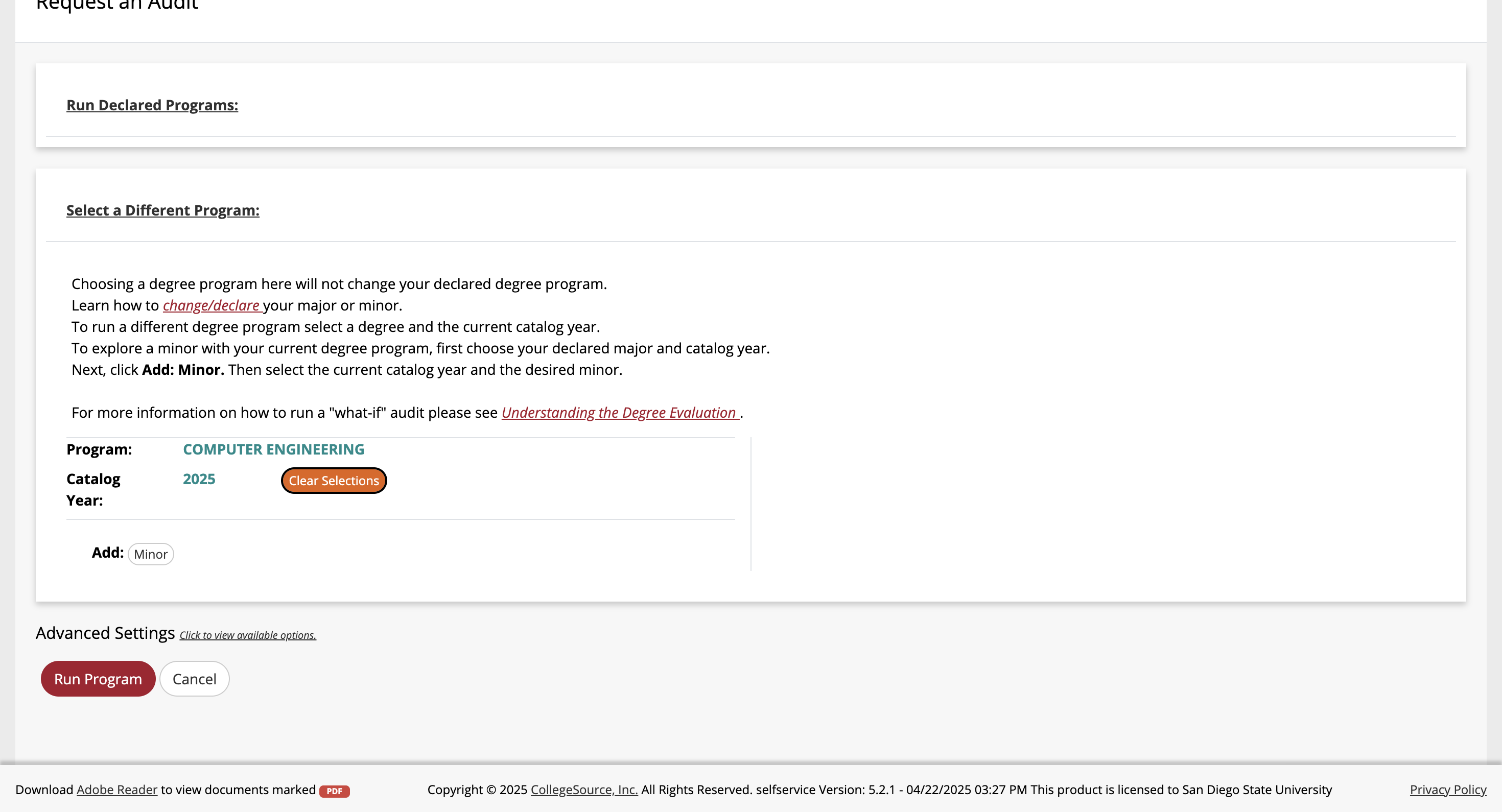Select the COMPUTER ENGINEERING program link

(x=273, y=449)
